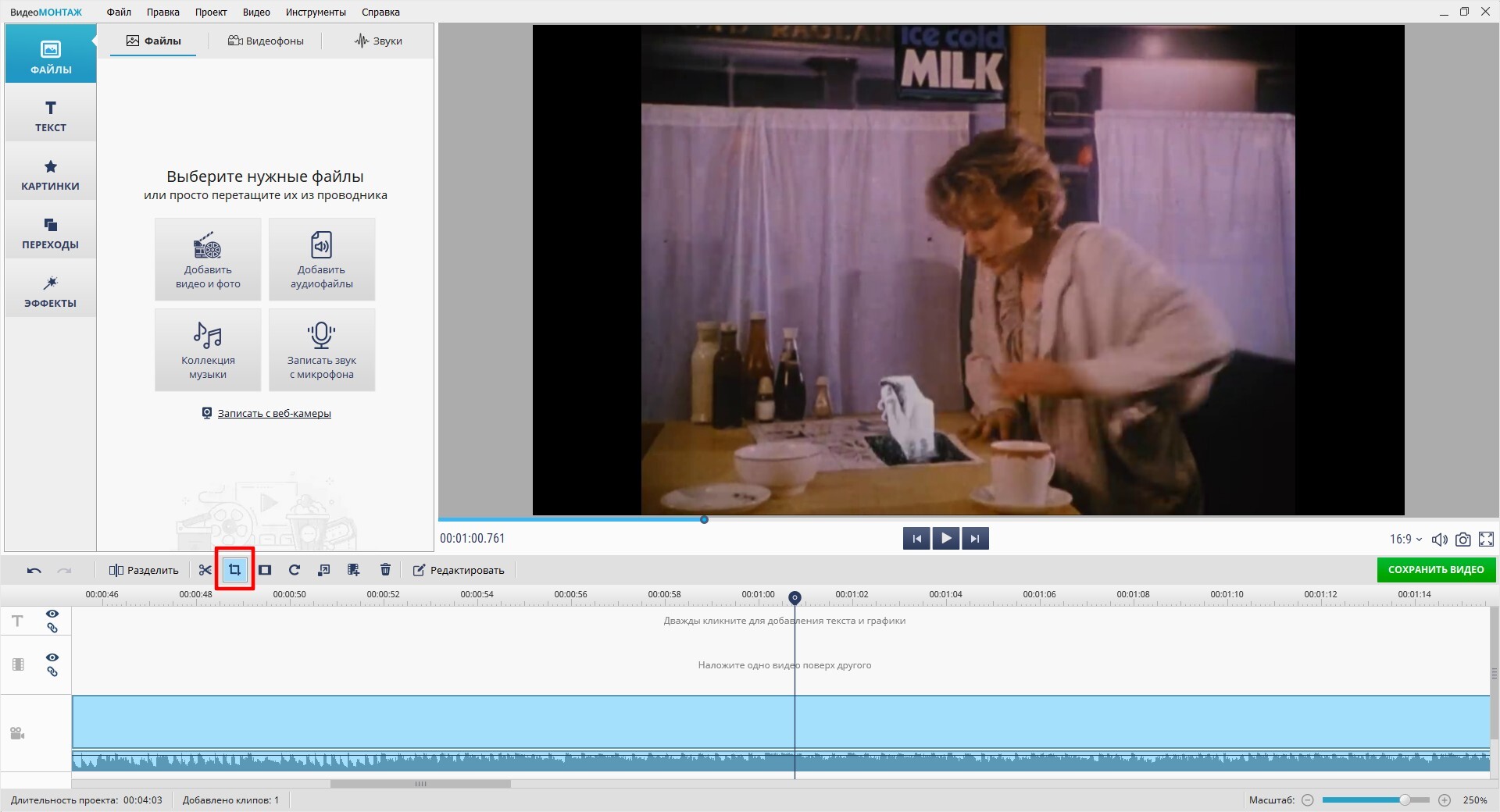Hide the text track with eye icon
This screenshot has height=812, width=1500.
pos(52,614)
